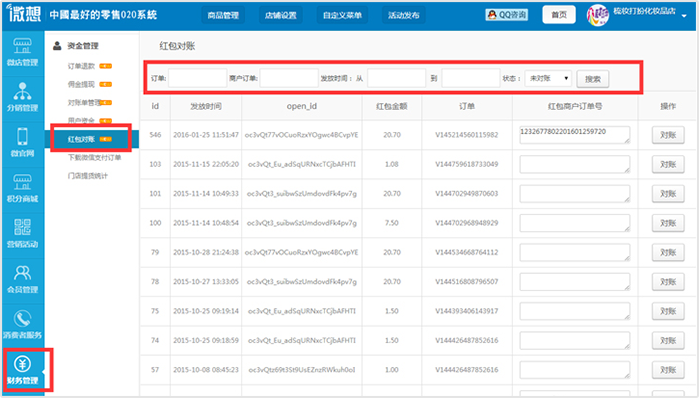Select 下载微信支付订单 submenu item
Viewport: 699px width, 398px height.
click(x=94, y=157)
